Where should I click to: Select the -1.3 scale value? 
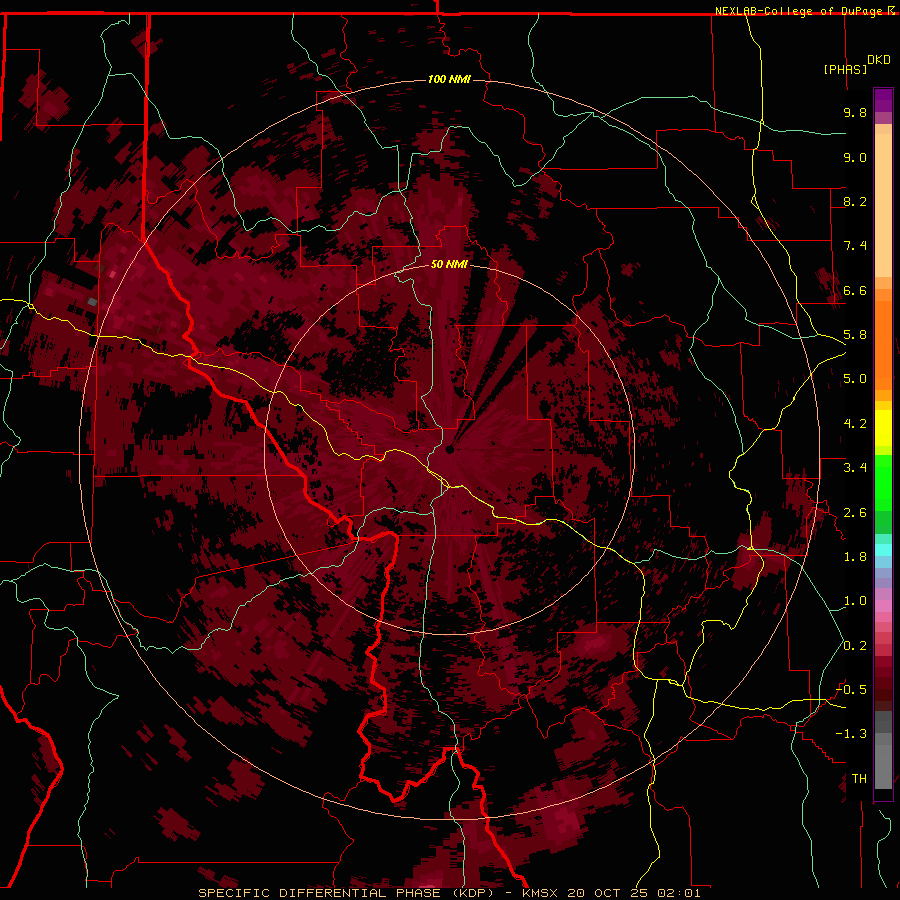[x=851, y=734]
